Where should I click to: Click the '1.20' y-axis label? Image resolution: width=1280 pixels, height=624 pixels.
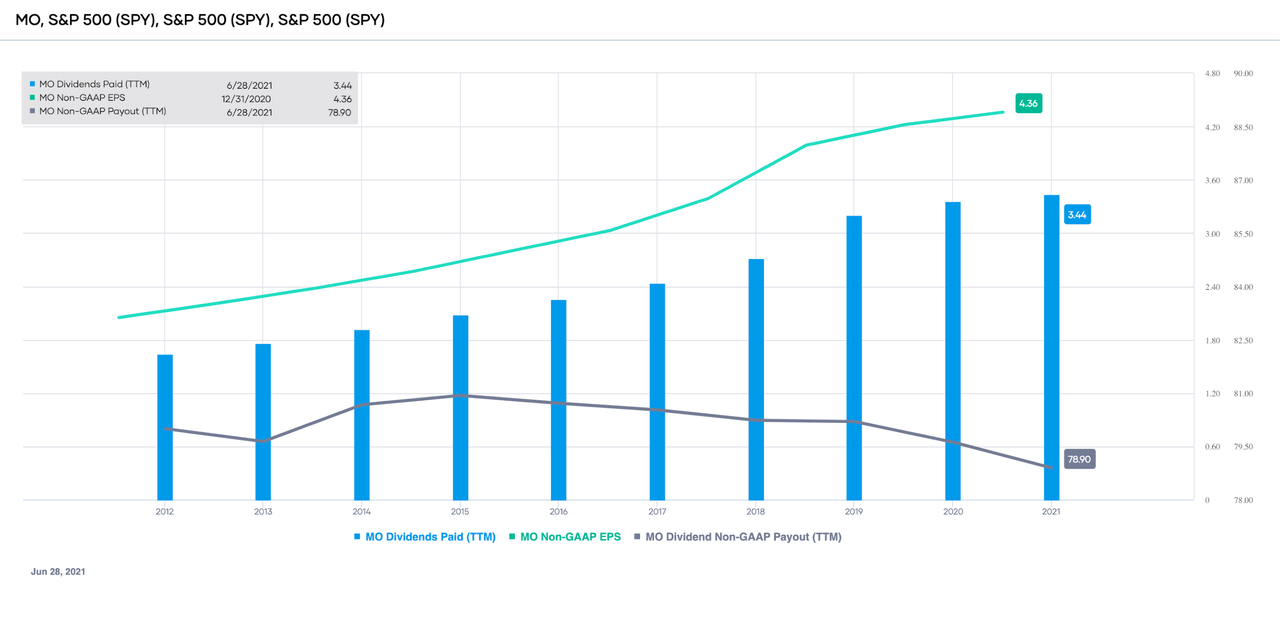(1213, 394)
